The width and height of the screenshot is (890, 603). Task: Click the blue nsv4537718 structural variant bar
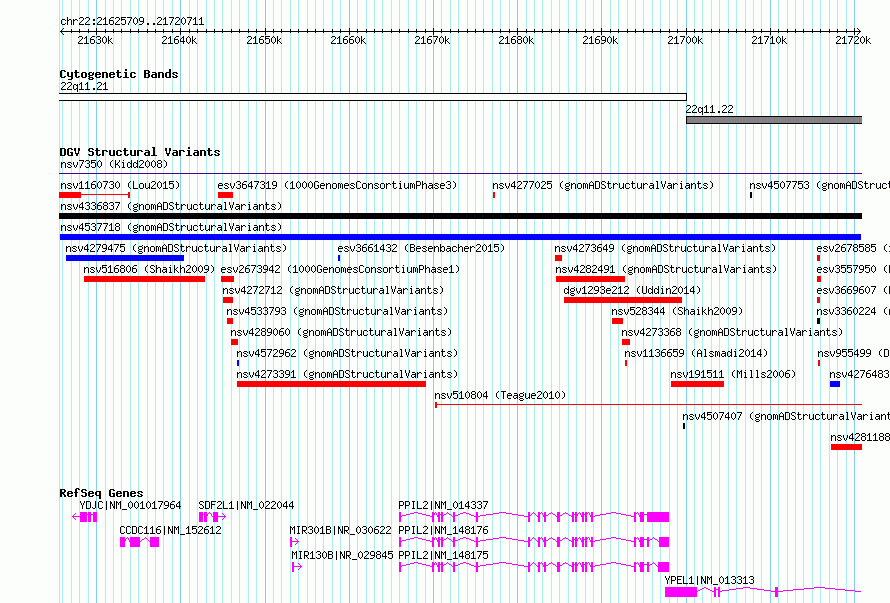(x=460, y=237)
